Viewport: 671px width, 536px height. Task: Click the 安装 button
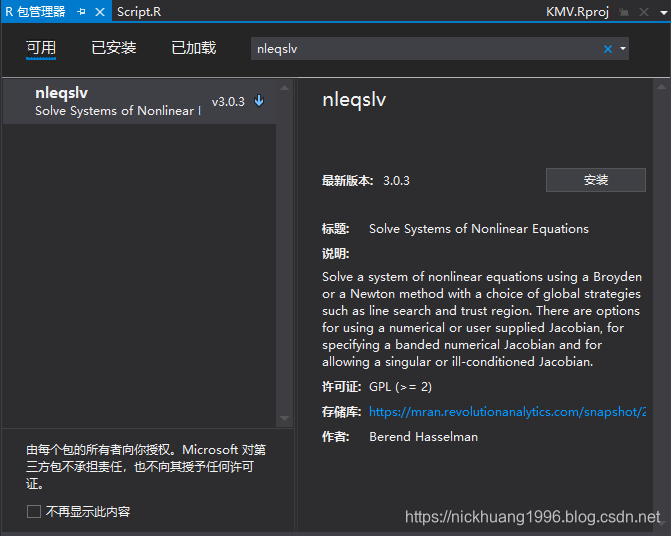[596, 180]
